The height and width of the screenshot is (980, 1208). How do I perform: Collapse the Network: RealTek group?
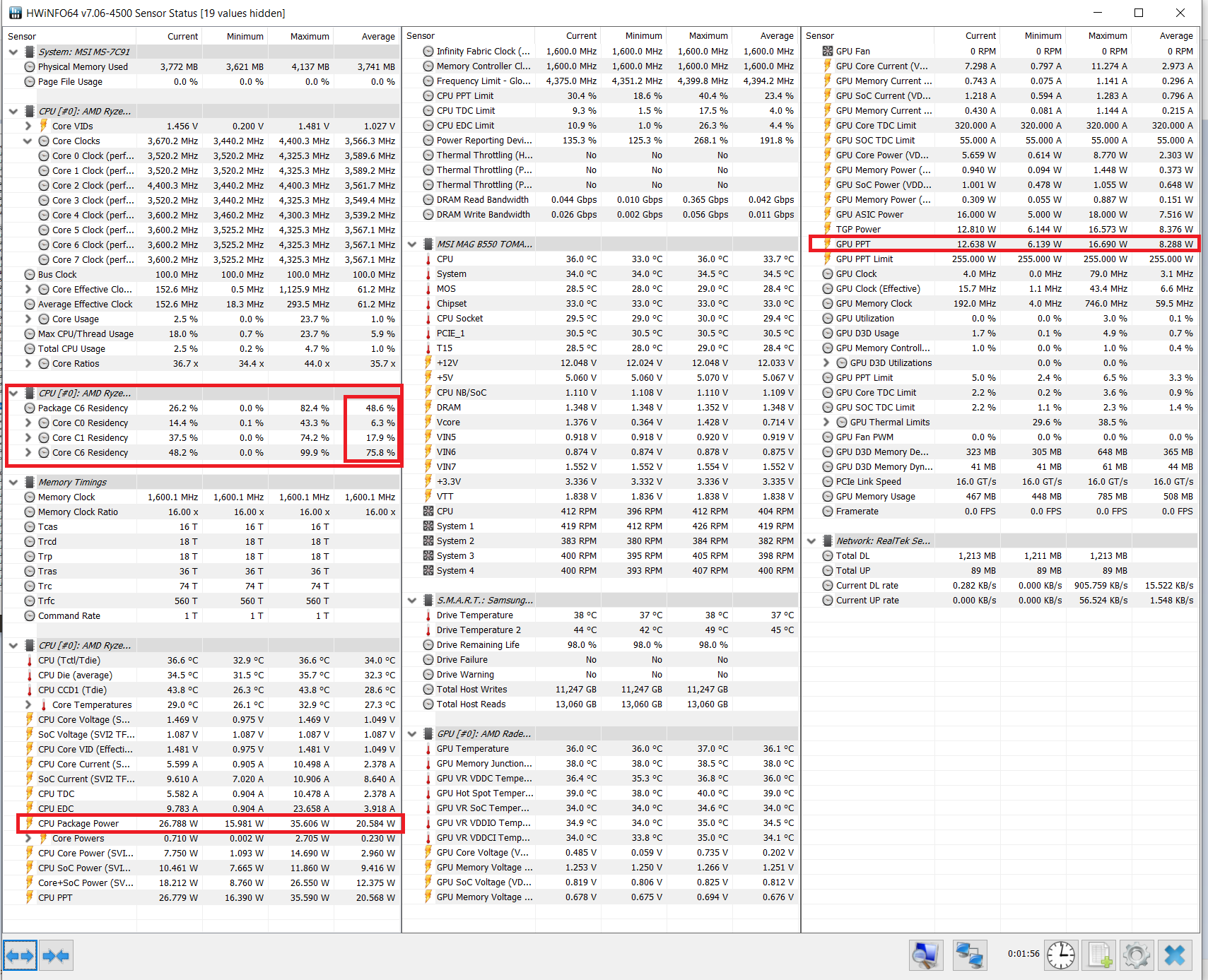tap(811, 541)
